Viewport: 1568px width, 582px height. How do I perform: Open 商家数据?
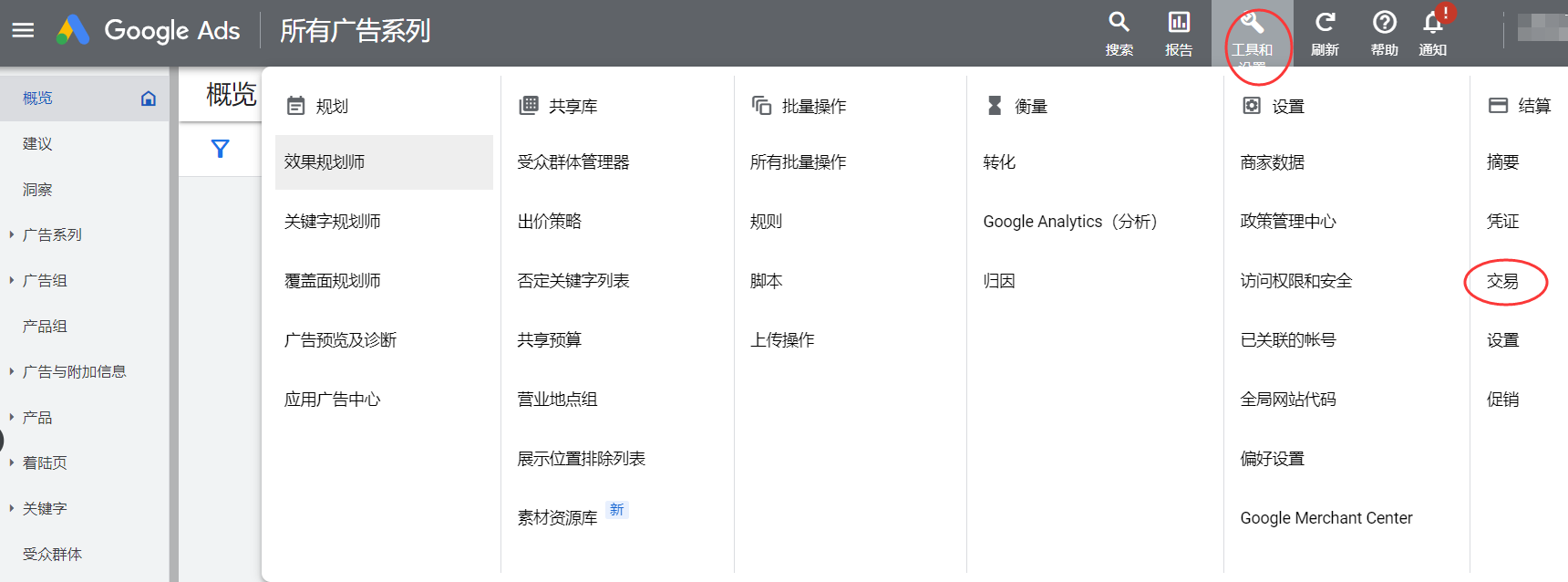(1273, 162)
